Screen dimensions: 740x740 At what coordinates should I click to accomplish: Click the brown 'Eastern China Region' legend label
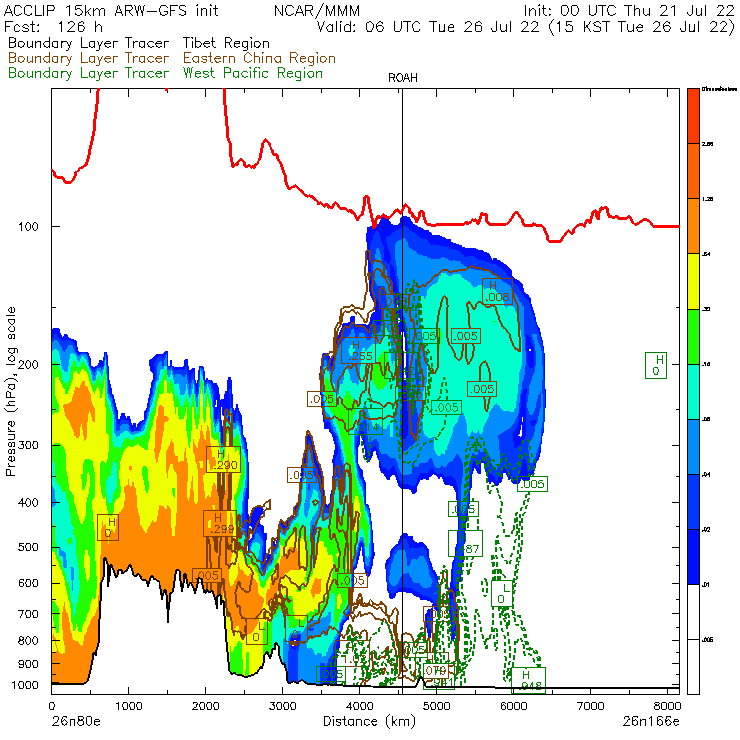[259, 58]
